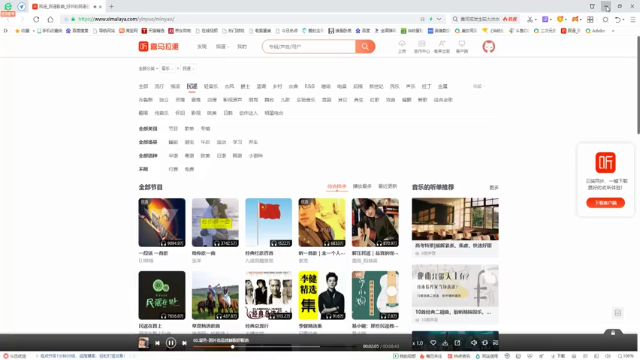Skip to previous track in player
This screenshot has height=360, width=640.
coord(157,343)
